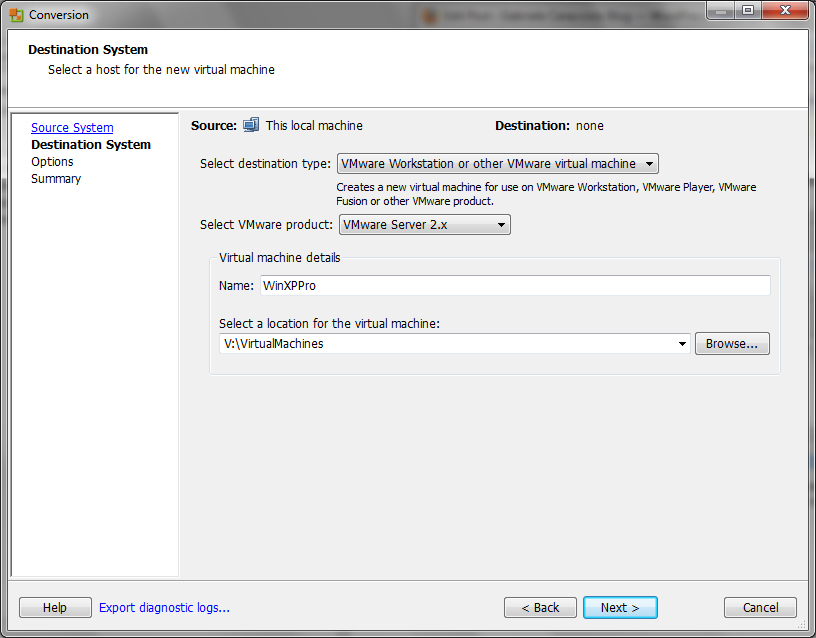Open the Source System wizard step
816x638 pixels.
point(72,127)
